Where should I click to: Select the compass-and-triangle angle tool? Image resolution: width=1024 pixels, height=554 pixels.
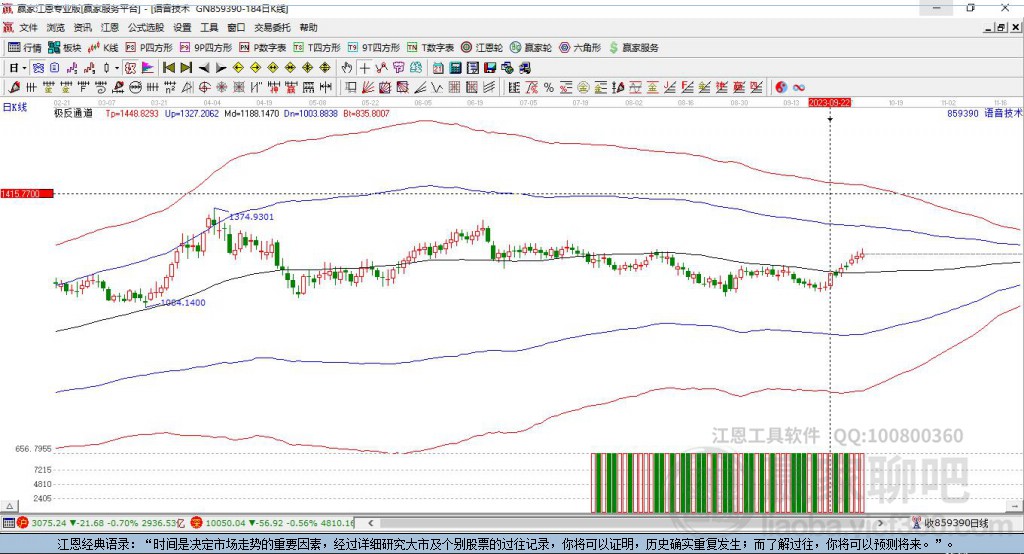tap(187, 87)
